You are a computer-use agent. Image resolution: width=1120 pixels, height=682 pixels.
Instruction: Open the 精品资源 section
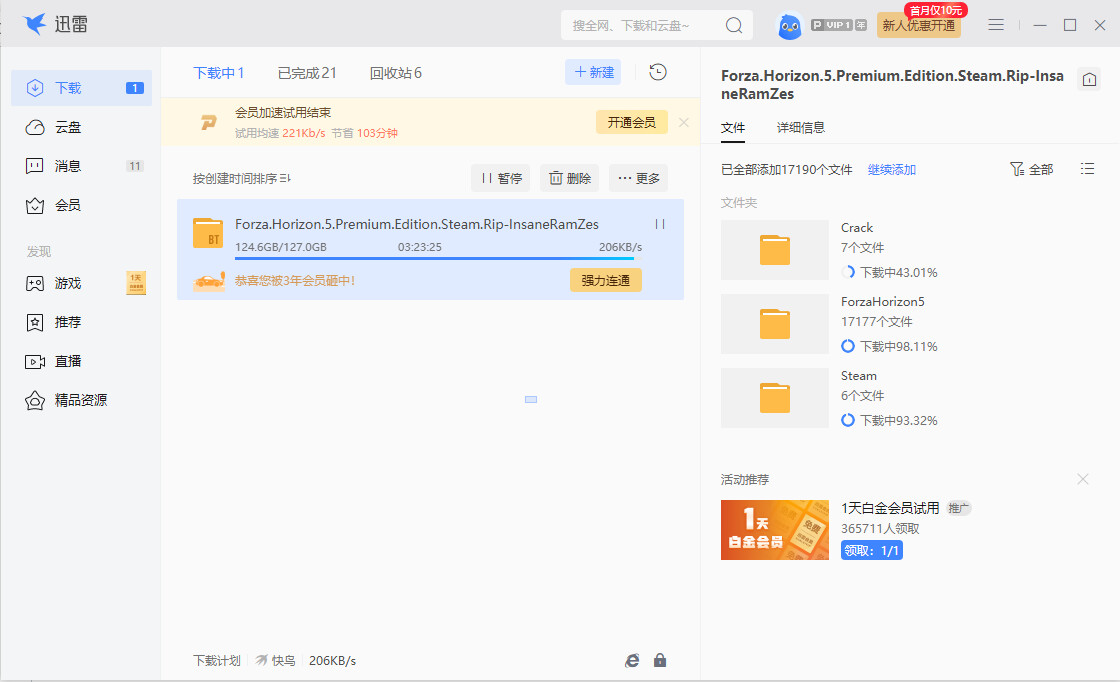tap(81, 400)
